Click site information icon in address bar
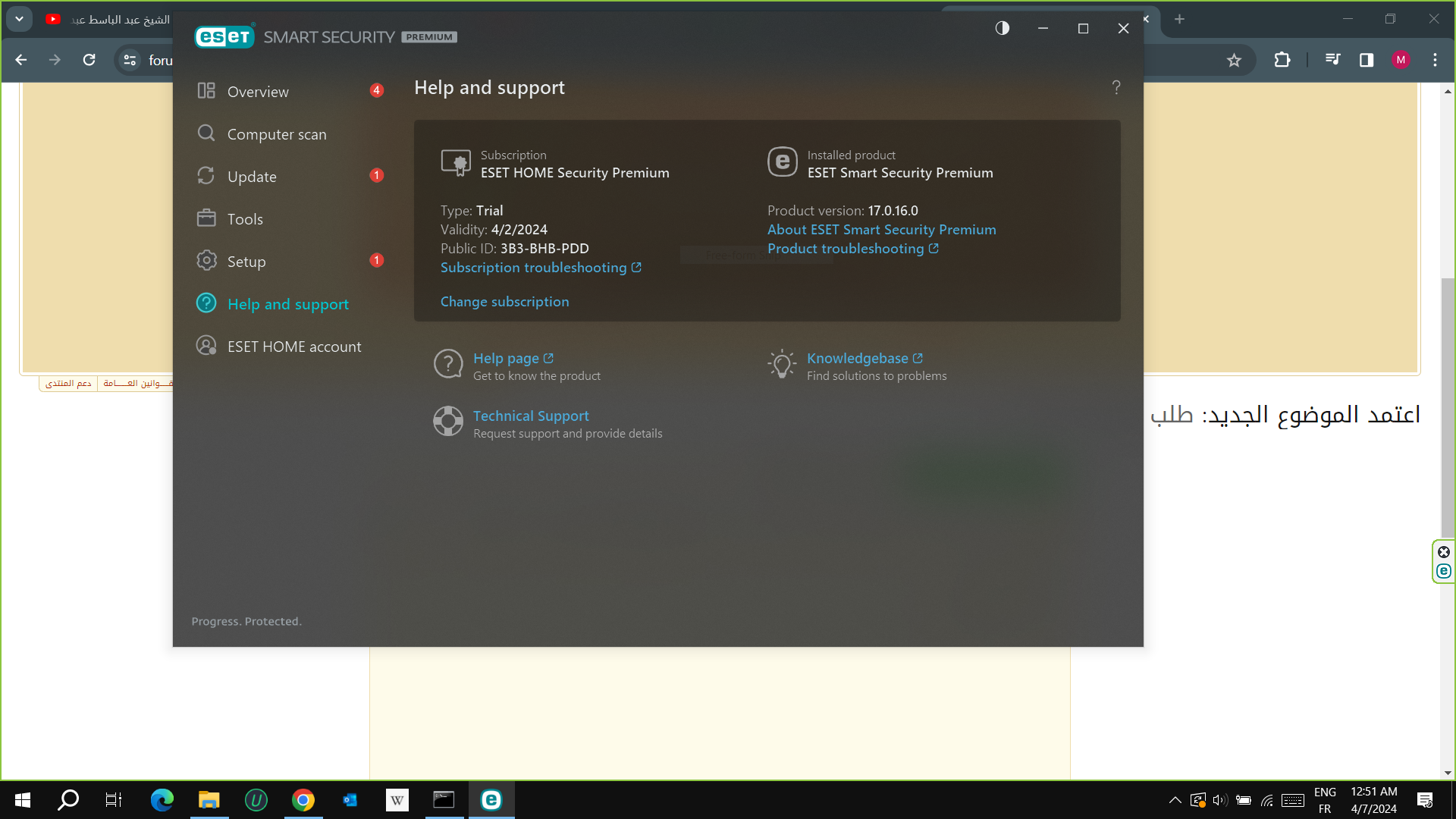Screen dimensions: 1456x819 (130, 60)
